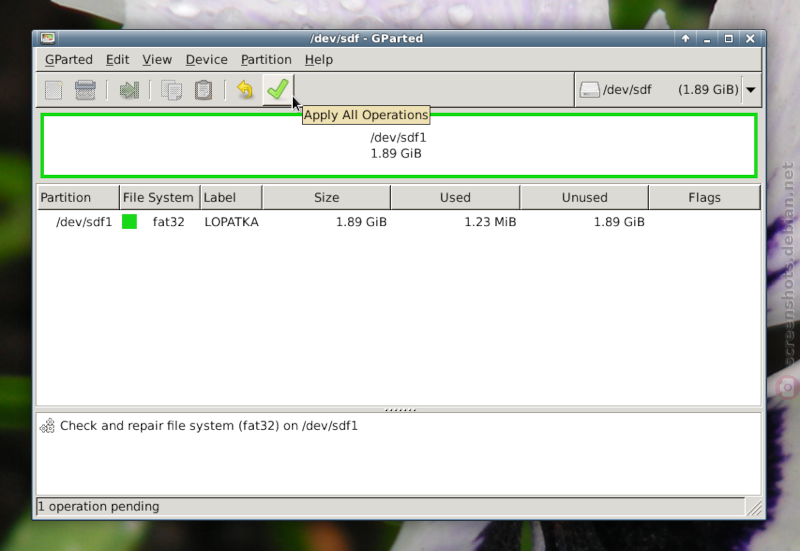
Task: Click the Paste partition clipboard icon
Action: (203, 90)
